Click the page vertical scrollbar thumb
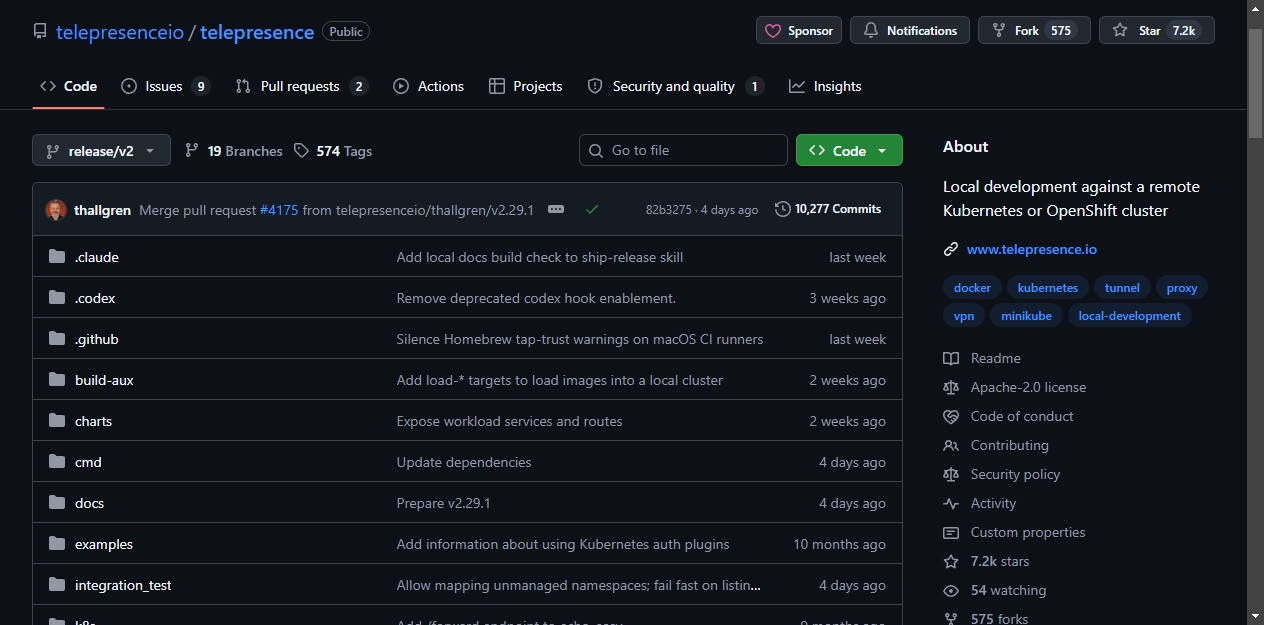Viewport: 1264px width, 625px height. point(1256,83)
